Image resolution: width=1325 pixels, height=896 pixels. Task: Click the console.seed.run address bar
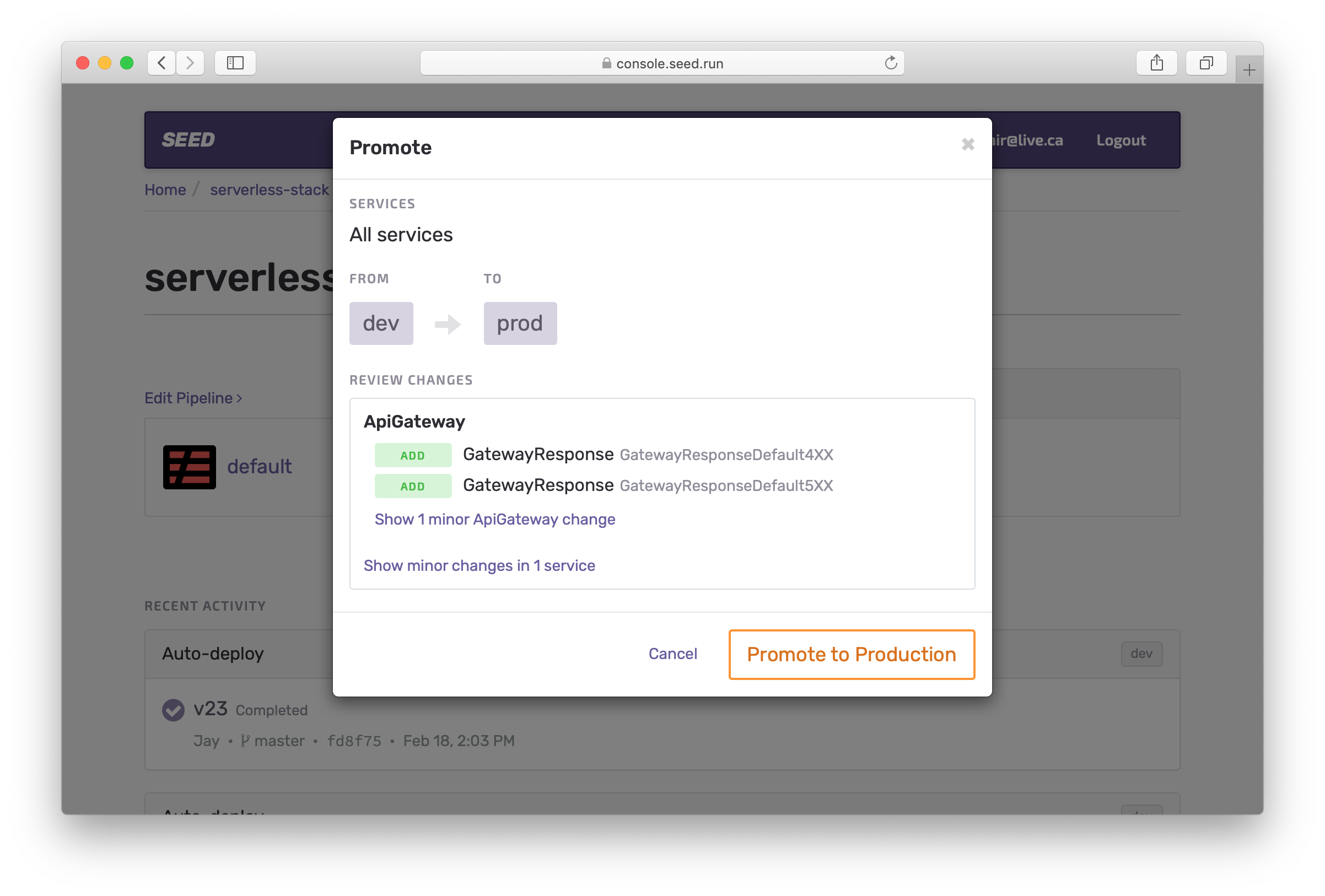tap(661, 63)
